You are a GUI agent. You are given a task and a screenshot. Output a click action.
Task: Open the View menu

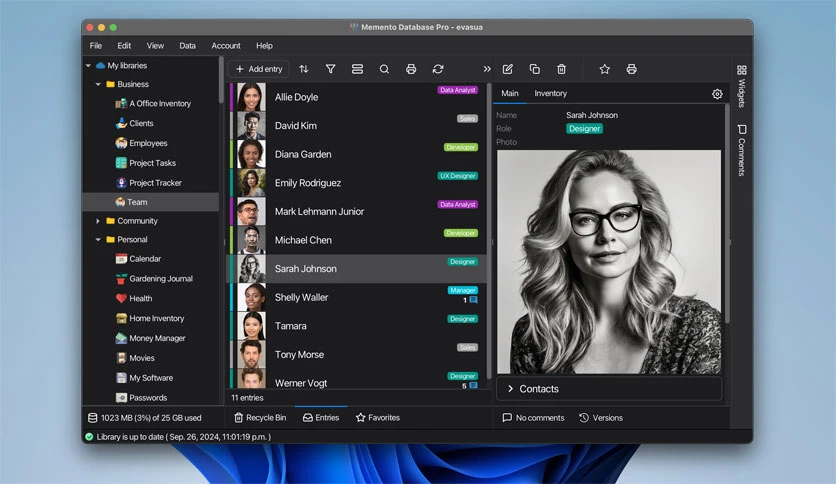coord(155,46)
